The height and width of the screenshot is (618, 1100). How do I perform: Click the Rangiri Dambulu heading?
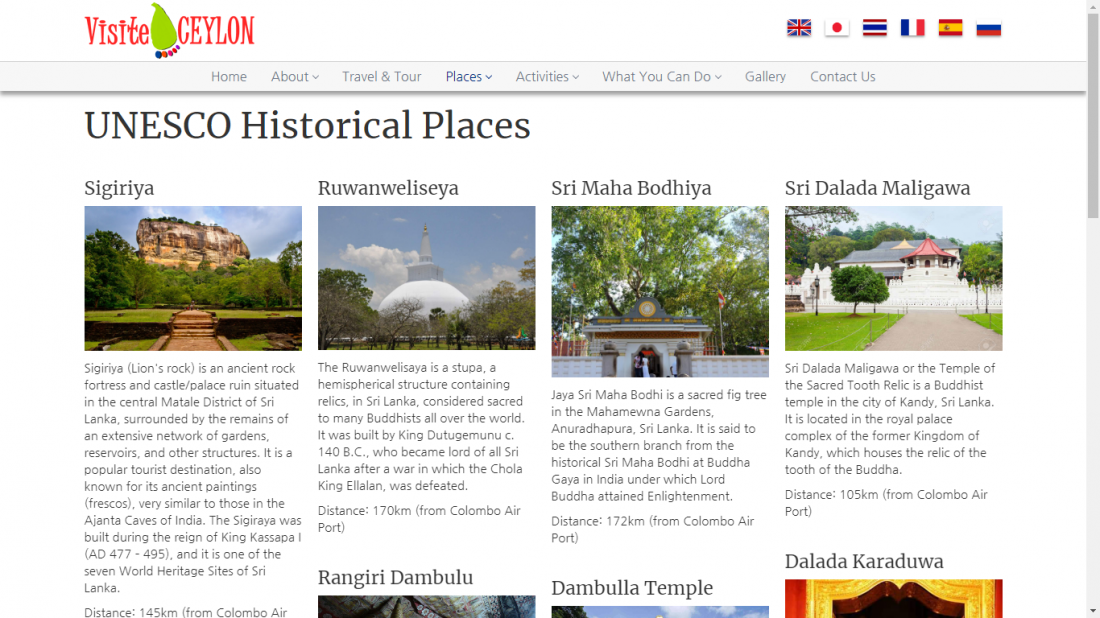coord(396,577)
